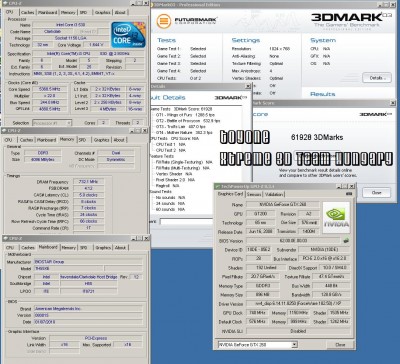Click the Core Voltage value field
Viewport: 400px width, 364px height.
(96, 45)
